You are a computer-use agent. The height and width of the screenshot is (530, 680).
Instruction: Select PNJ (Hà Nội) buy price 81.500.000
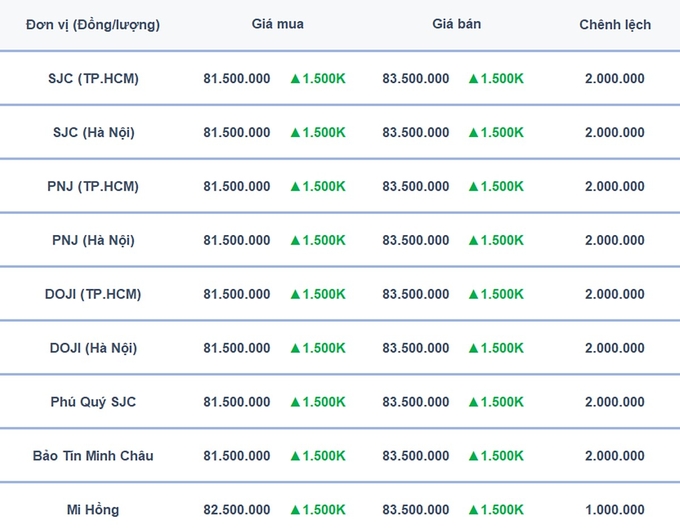click(x=237, y=240)
